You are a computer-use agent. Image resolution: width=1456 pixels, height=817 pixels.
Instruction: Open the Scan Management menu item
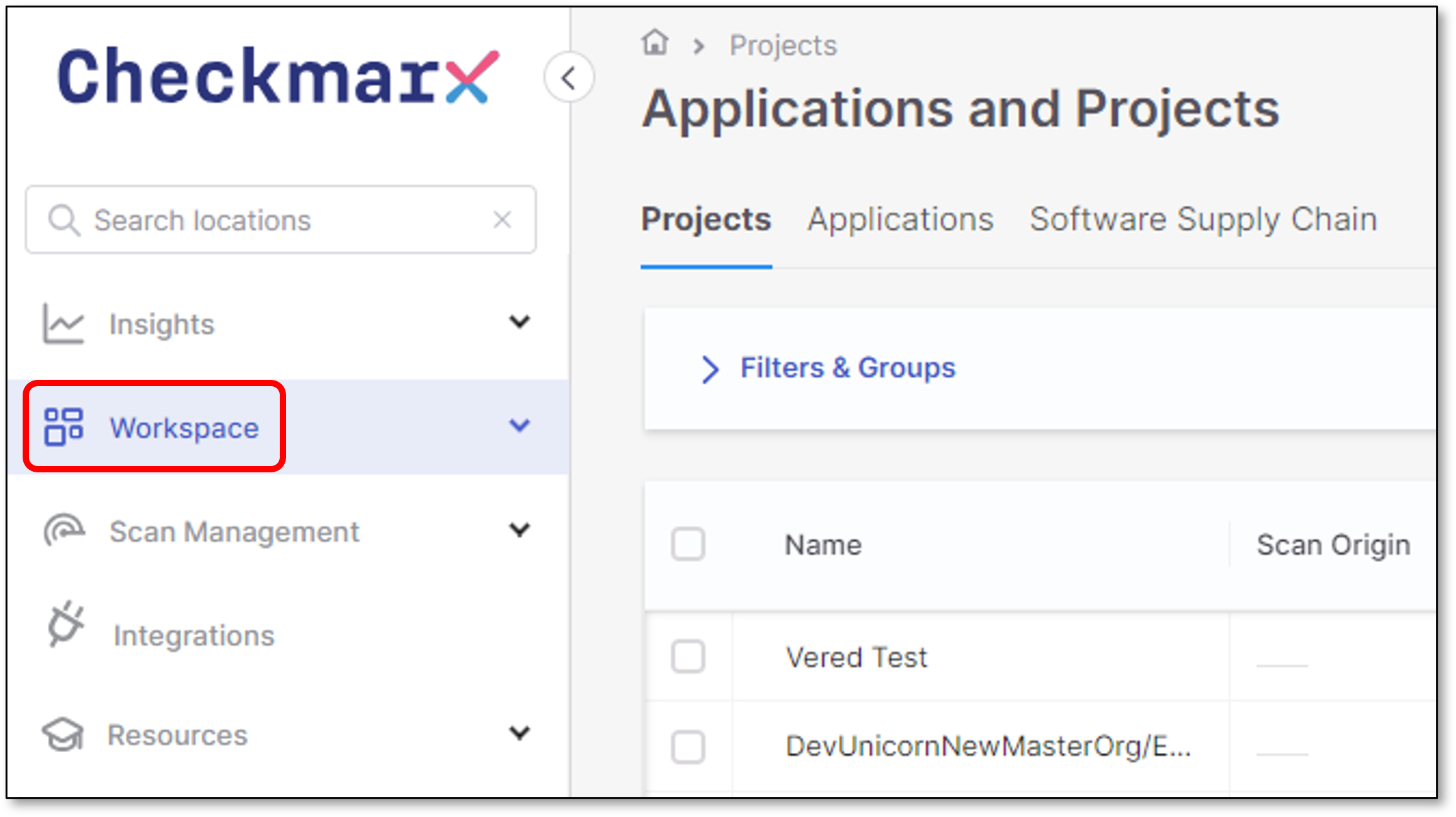[x=289, y=531]
